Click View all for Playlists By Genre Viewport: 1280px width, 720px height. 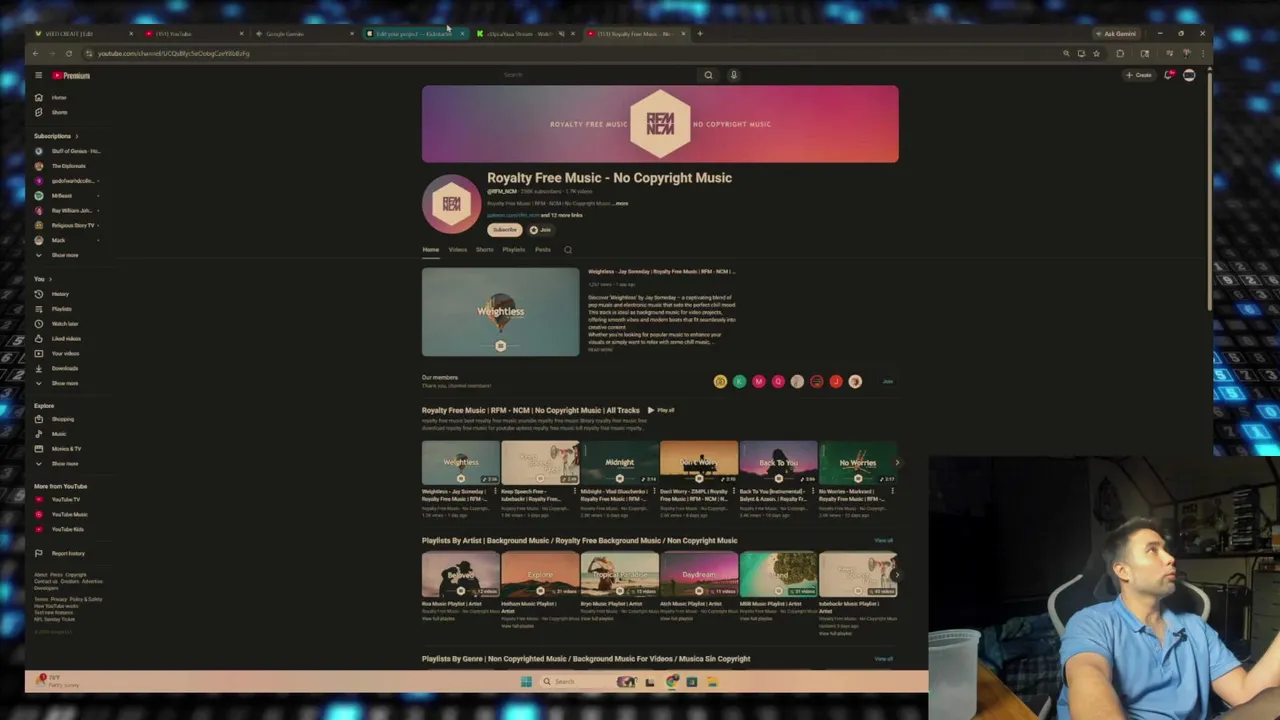pos(883,659)
